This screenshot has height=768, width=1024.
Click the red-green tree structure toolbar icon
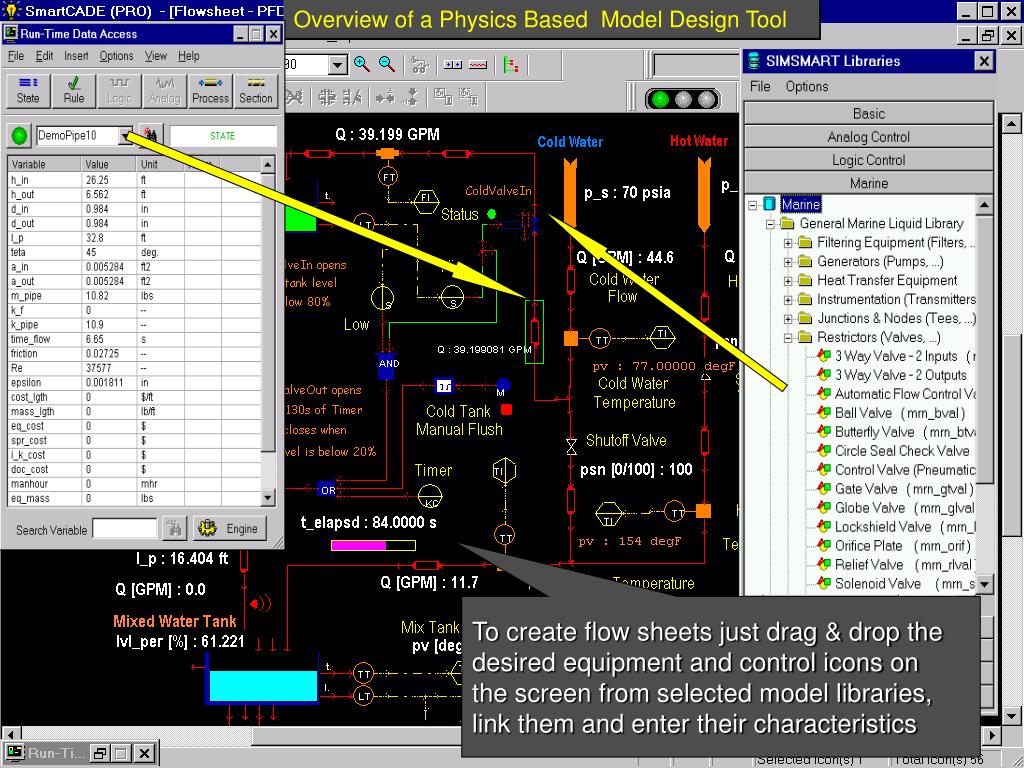tap(511, 65)
